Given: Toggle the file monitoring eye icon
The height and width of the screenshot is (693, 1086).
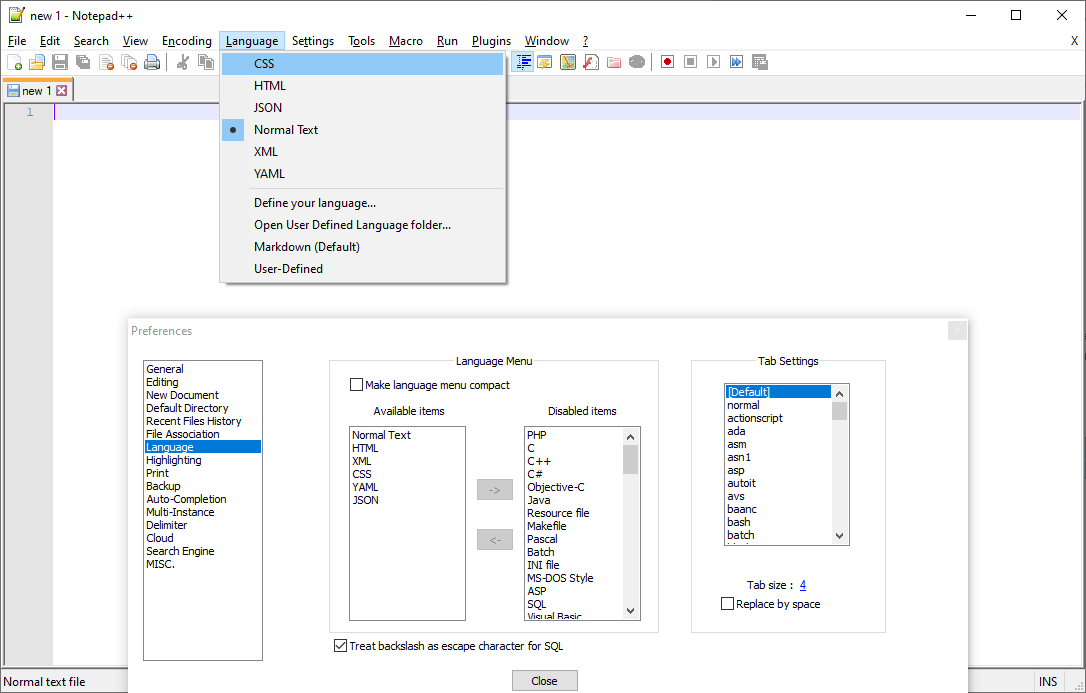Looking at the screenshot, I should pos(637,62).
